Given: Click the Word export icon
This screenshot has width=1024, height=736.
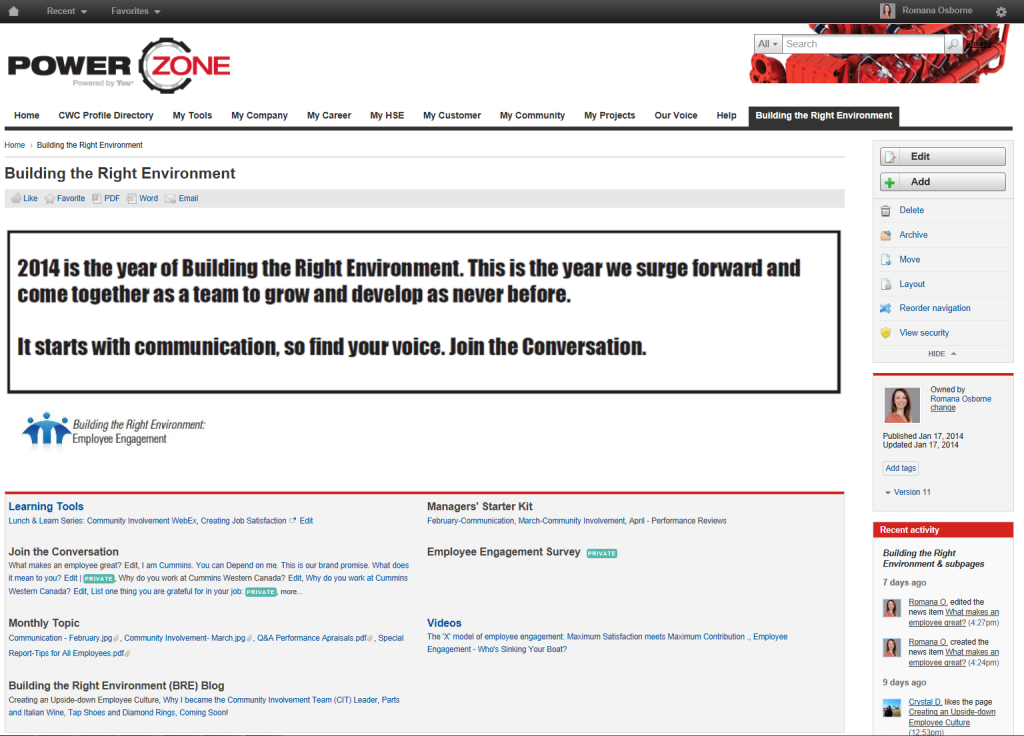Looking at the screenshot, I should [131, 199].
